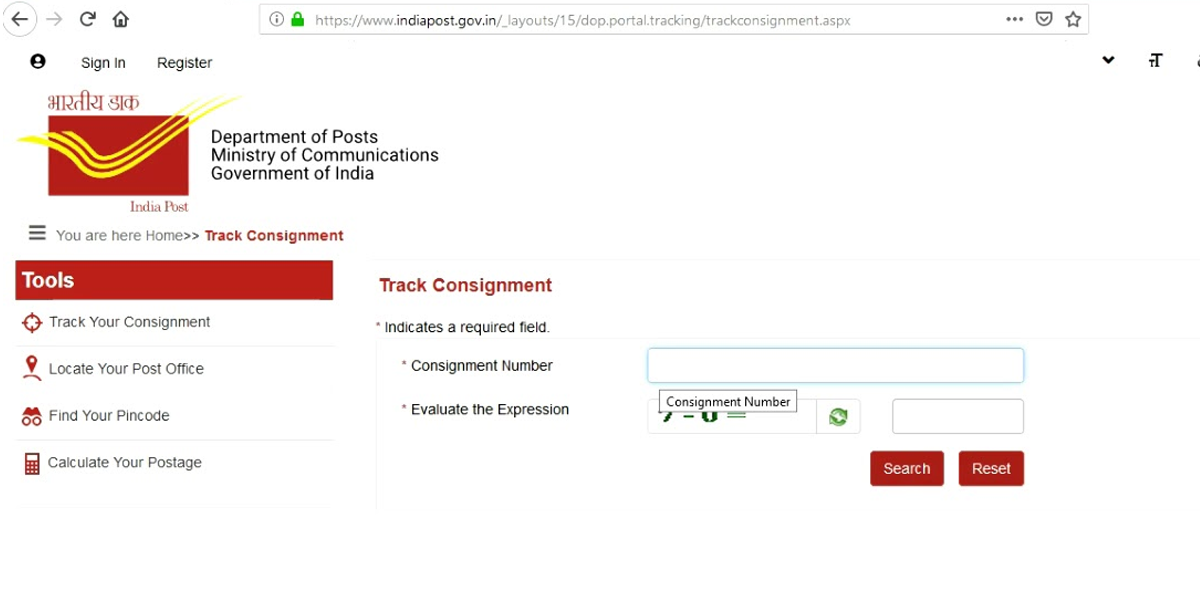
Task: View site information in the address bar
Action: (277, 19)
